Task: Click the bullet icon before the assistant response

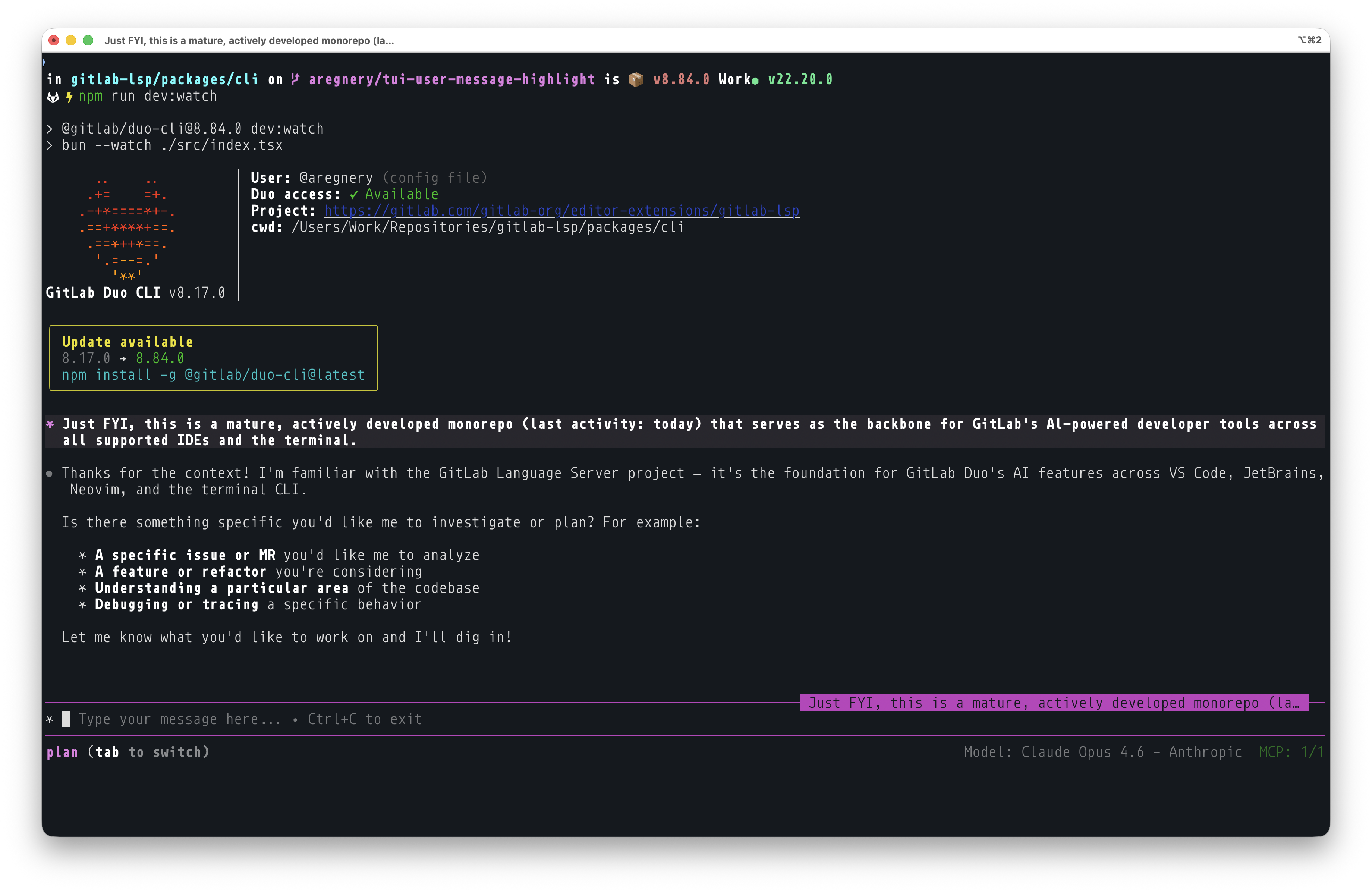Action: (x=50, y=474)
